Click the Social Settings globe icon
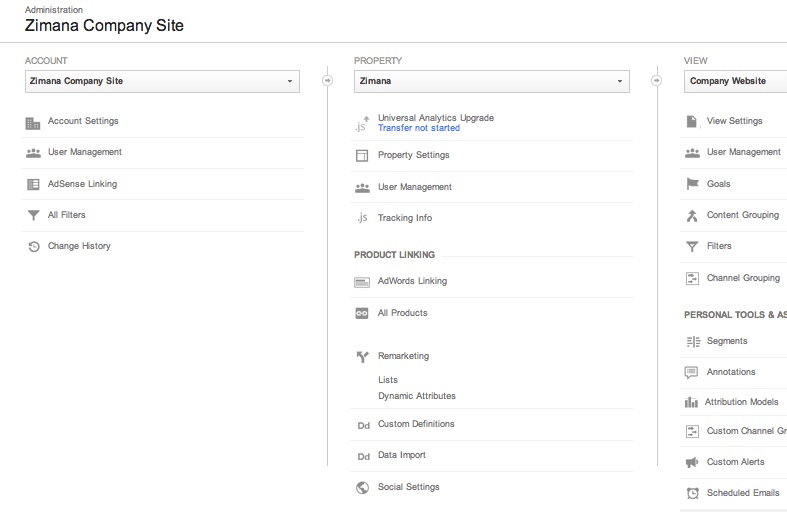Image resolution: width=787 pixels, height=512 pixels. [362, 487]
